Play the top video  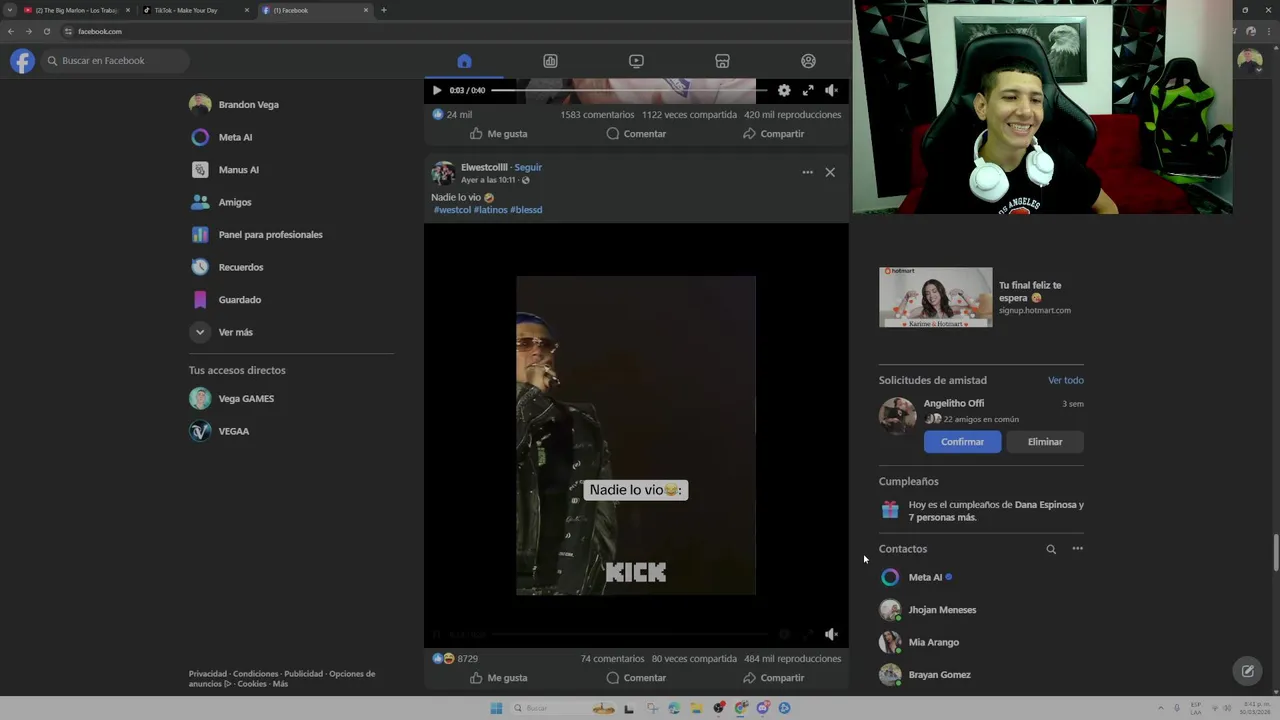(437, 90)
